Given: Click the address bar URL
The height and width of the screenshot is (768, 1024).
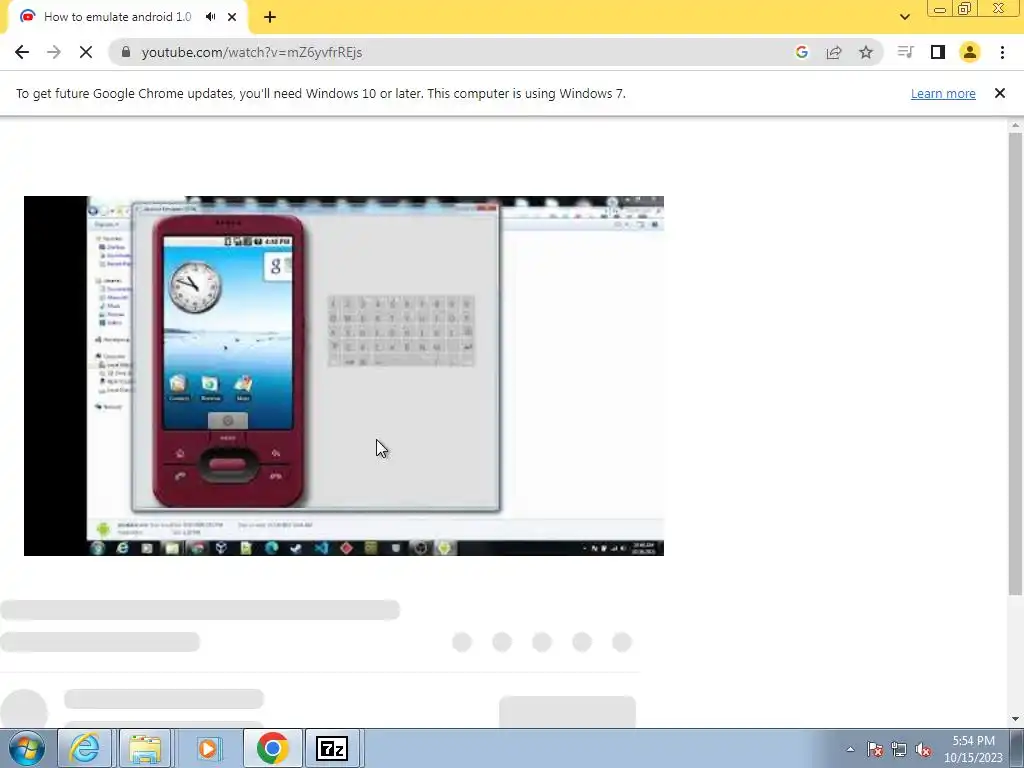Looking at the screenshot, I should 252,52.
